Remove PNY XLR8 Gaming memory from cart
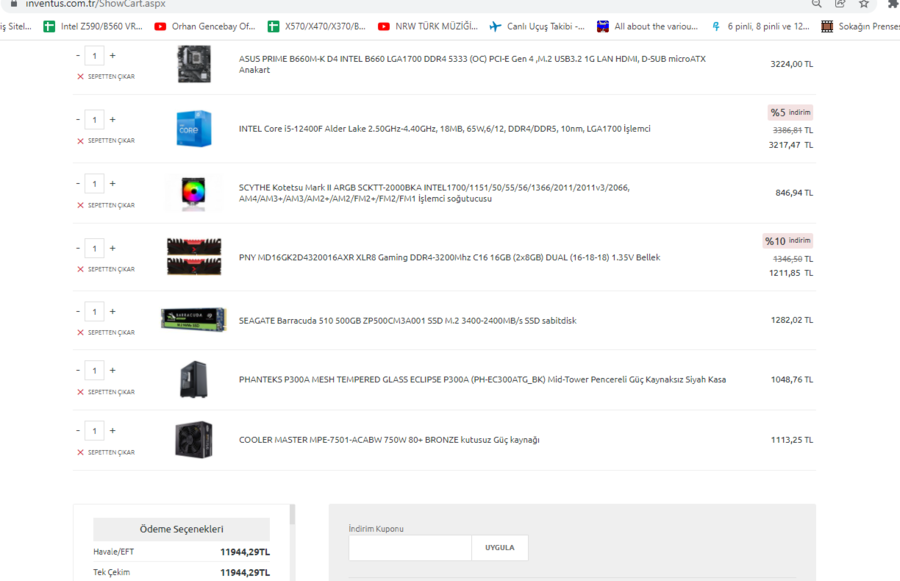The height and width of the screenshot is (581, 900). click(106, 269)
